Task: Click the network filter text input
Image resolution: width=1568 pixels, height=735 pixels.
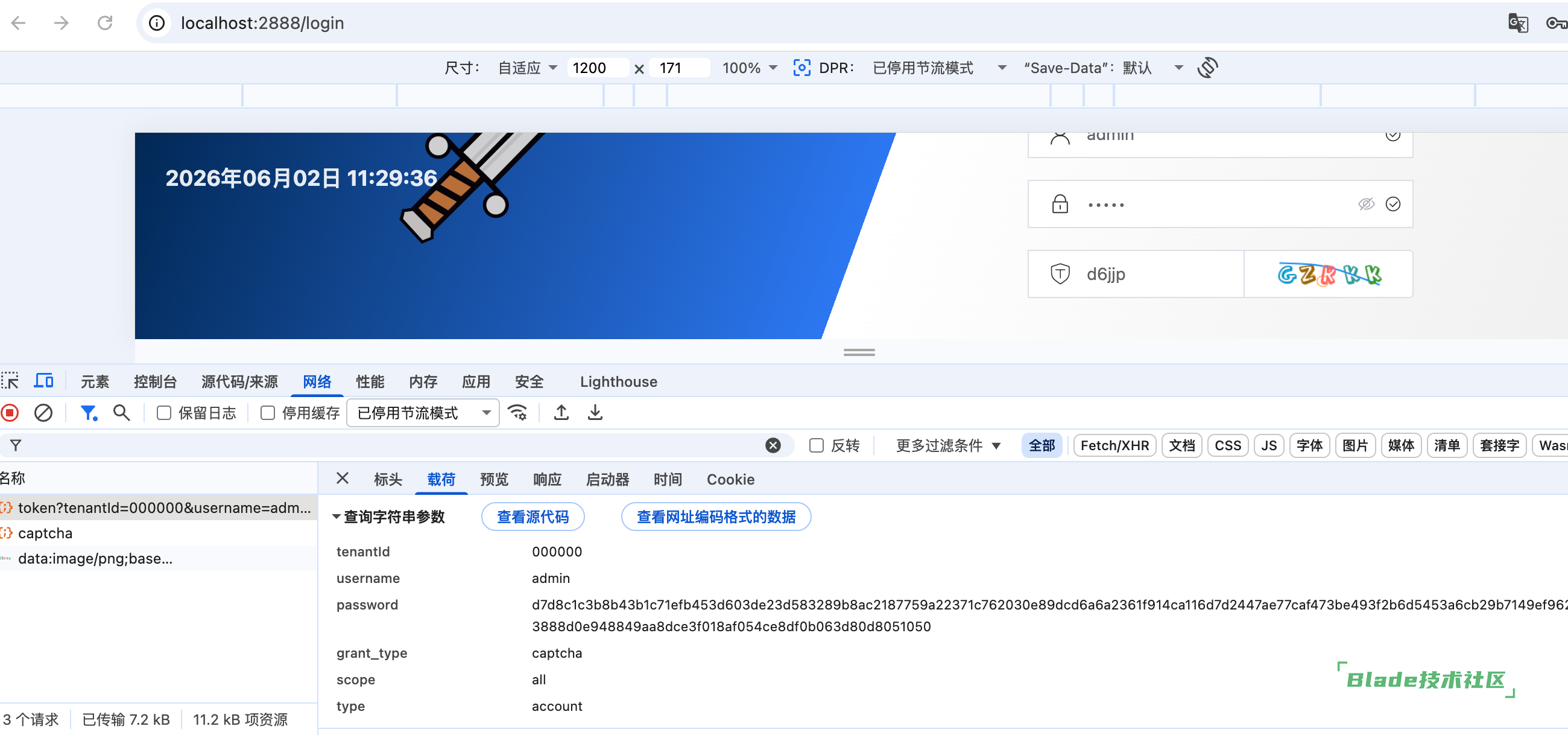Action: click(x=390, y=446)
